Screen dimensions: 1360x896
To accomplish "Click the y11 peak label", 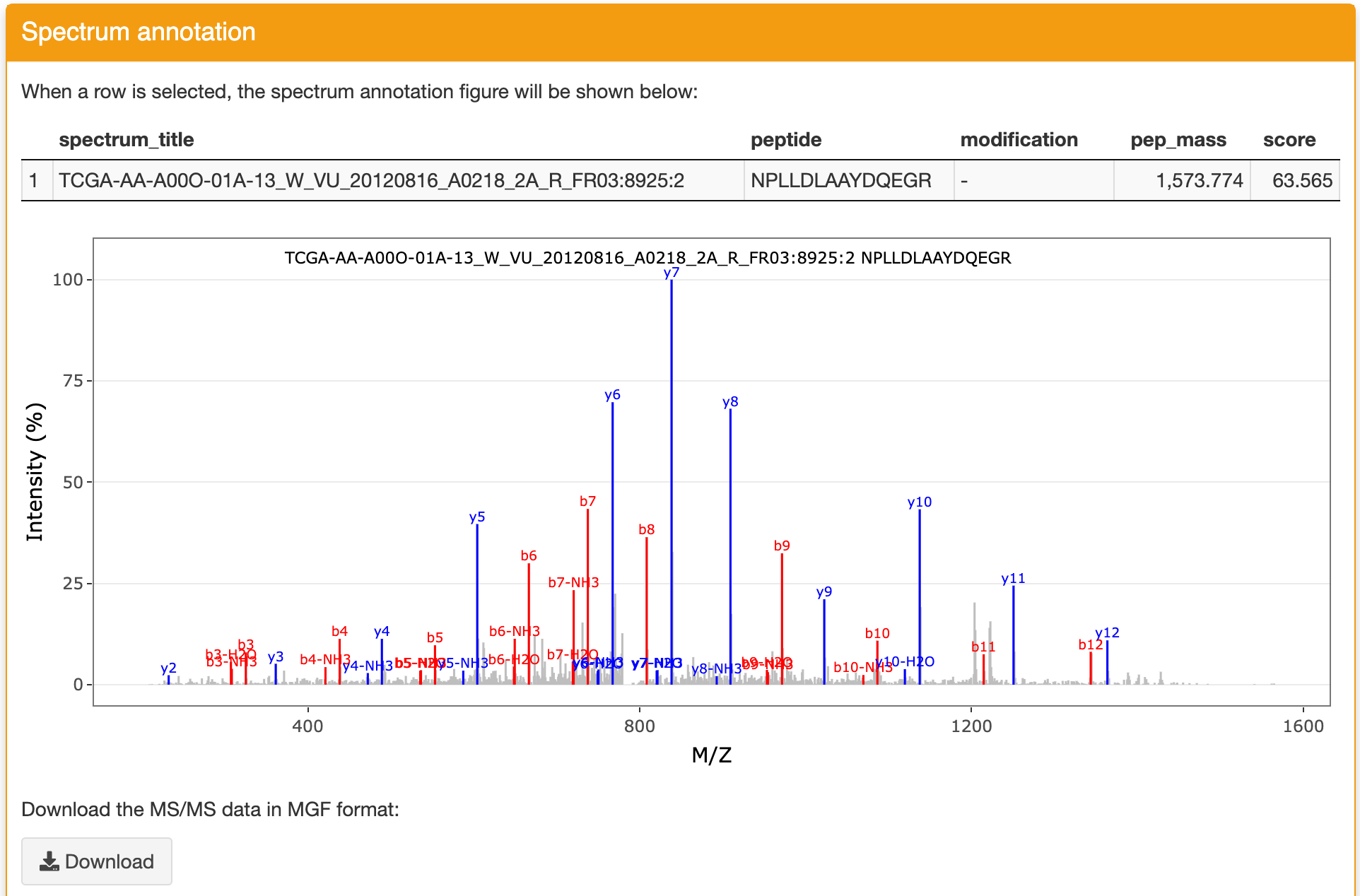I will [1013, 579].
